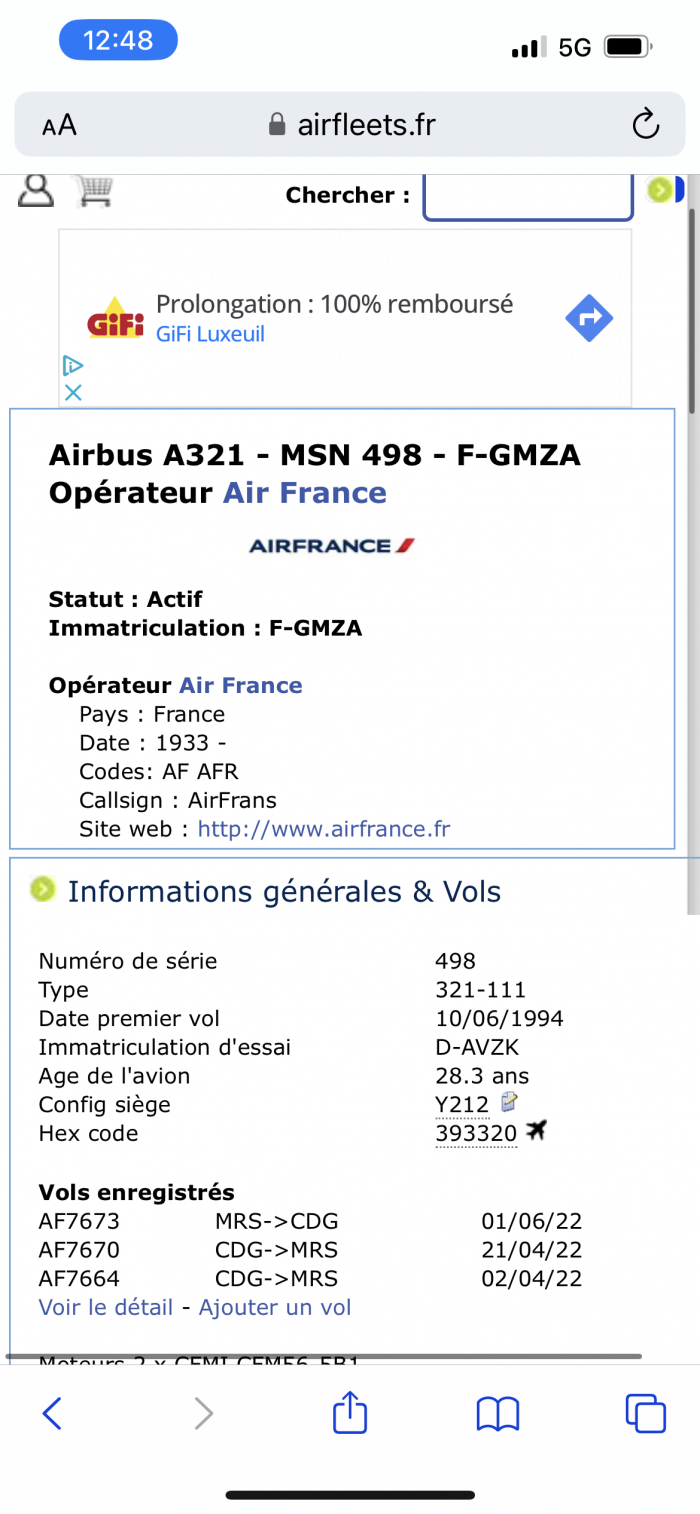This screenshot has width=700, height=1514.
Task: Tap the seat config notepad icon
Action: 509,1103
